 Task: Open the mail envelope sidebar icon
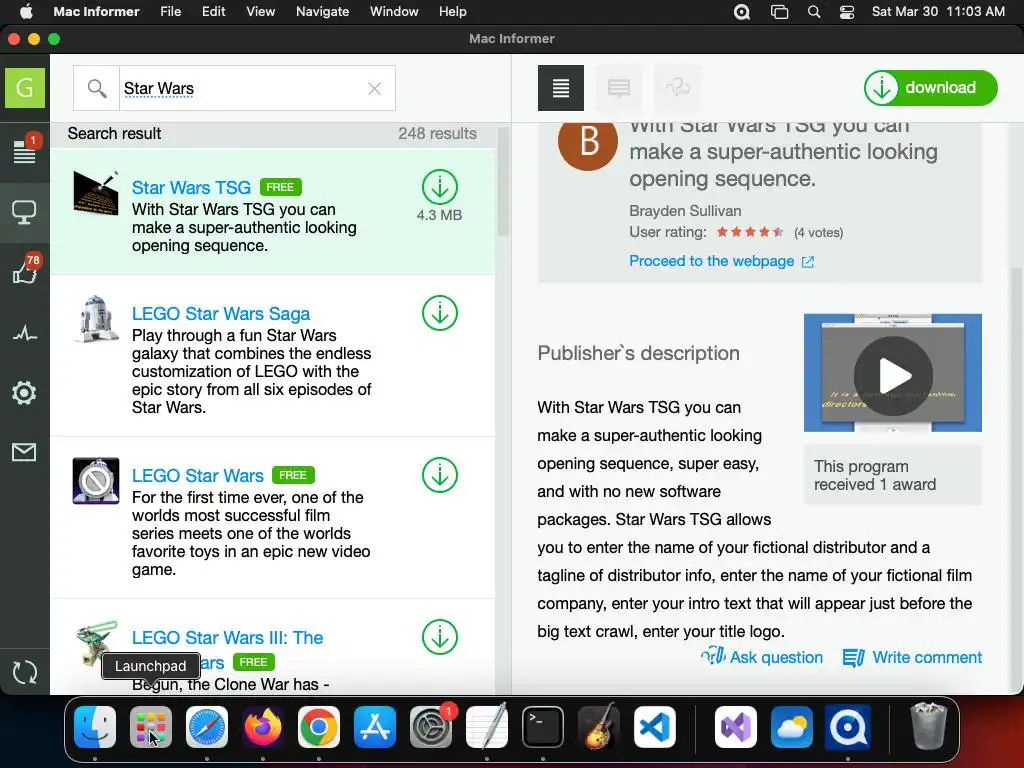pos(24,452)
